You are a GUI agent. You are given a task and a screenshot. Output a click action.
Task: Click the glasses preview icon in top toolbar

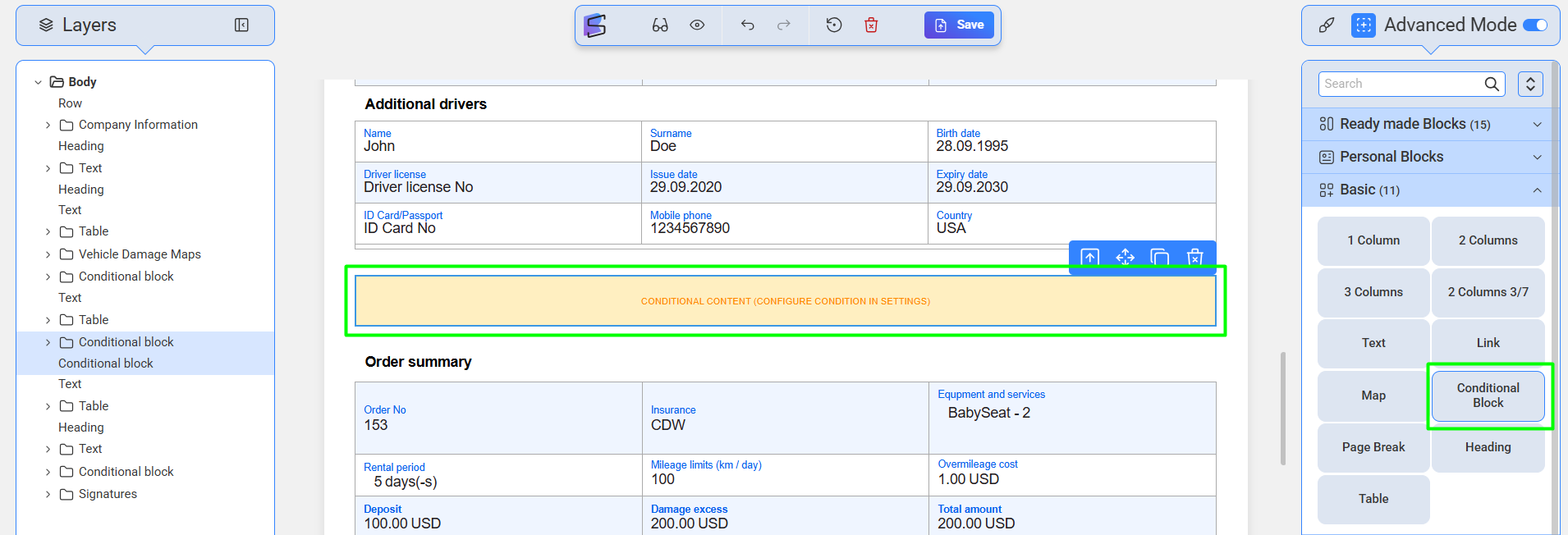click(660, 25)
